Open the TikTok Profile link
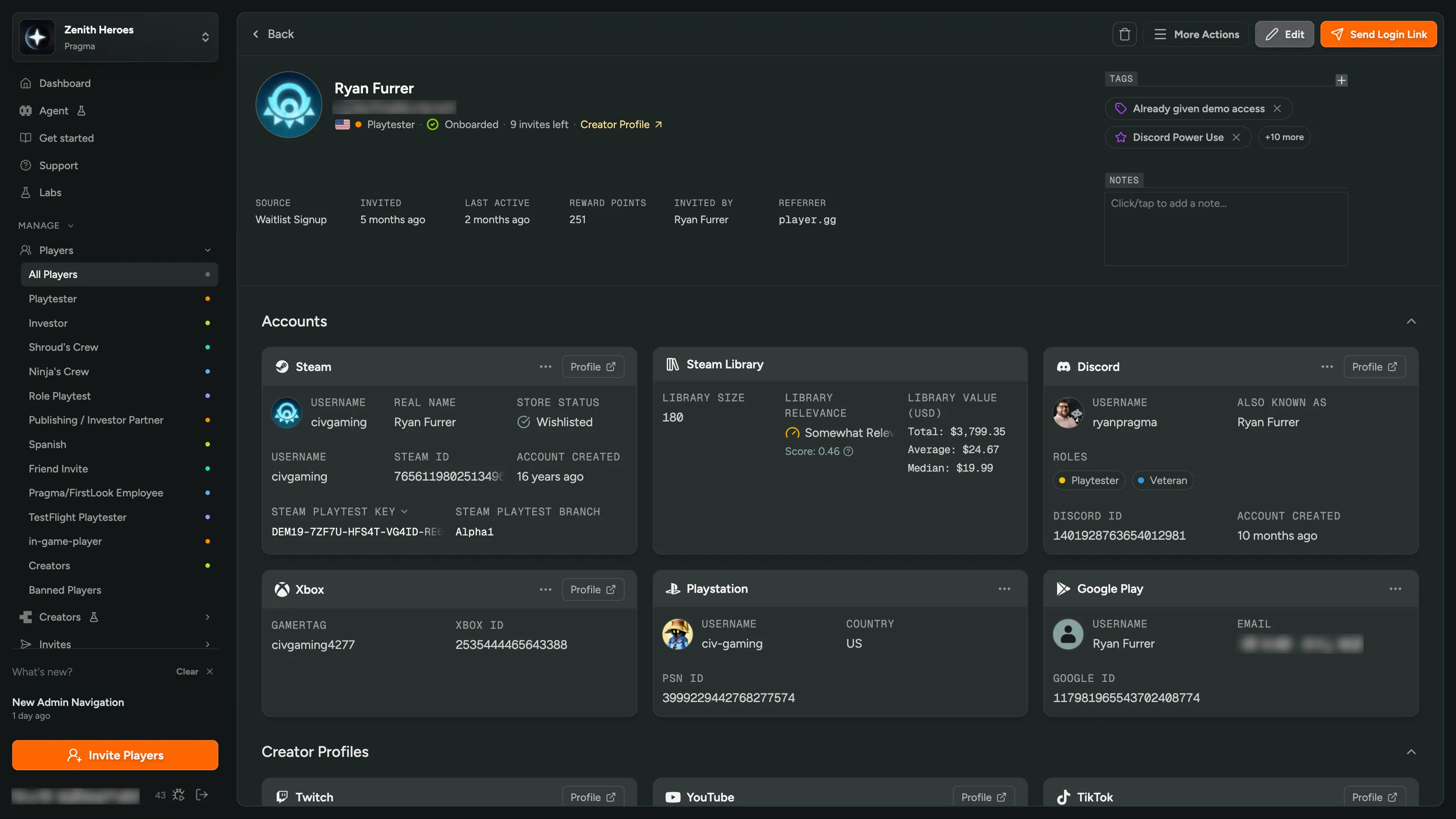 (x=1375, y=797)
